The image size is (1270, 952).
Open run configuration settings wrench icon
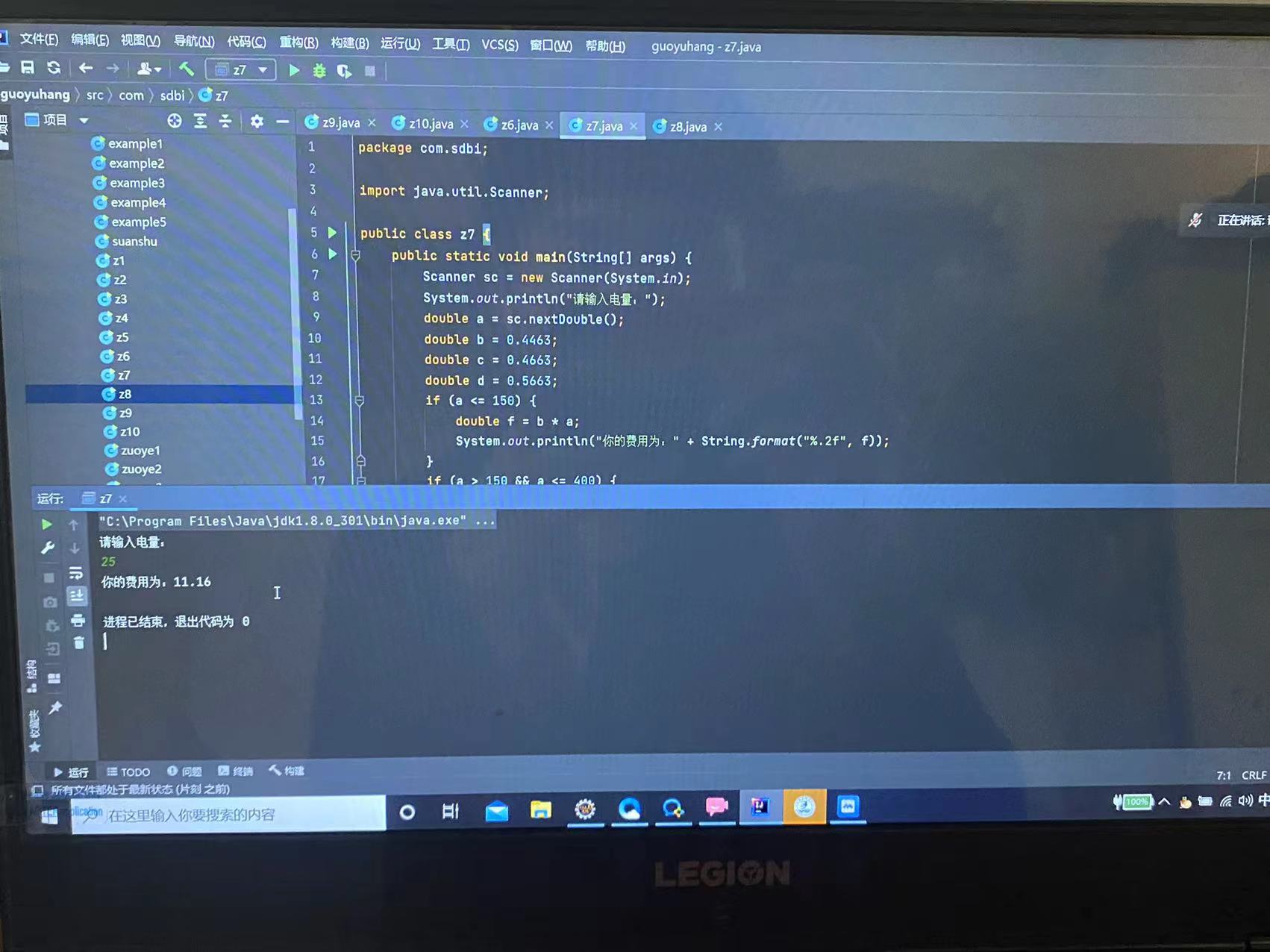(48, 548)
